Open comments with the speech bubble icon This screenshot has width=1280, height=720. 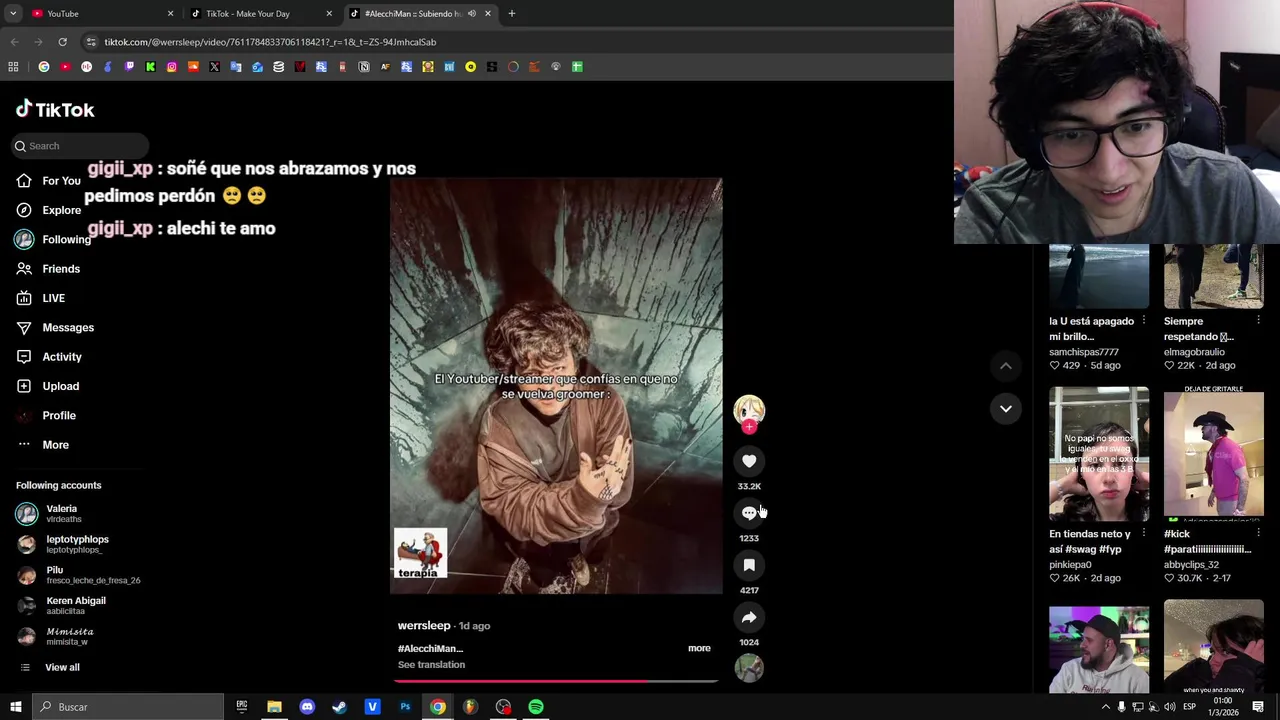(749, 513)
